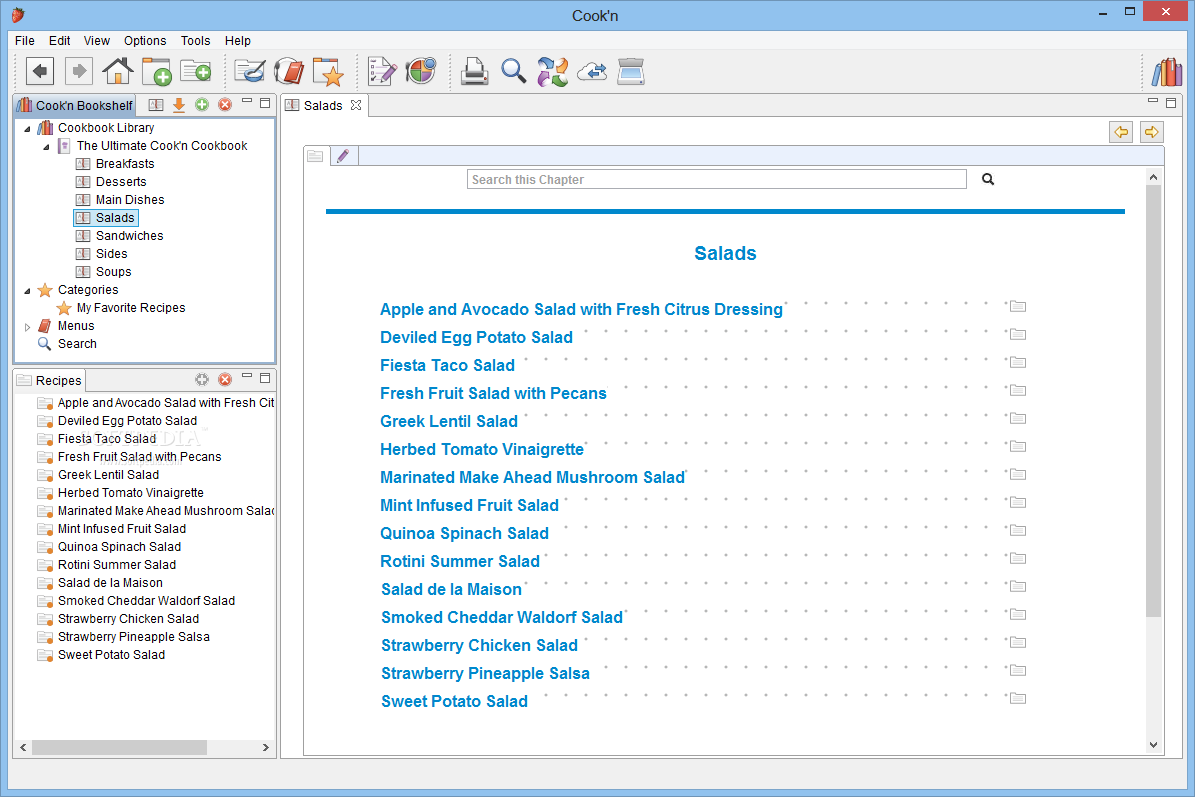Click the yellow next arrow button
Image resolution: width=1195 pixels, height=797 pixels.
[1152, 132]
